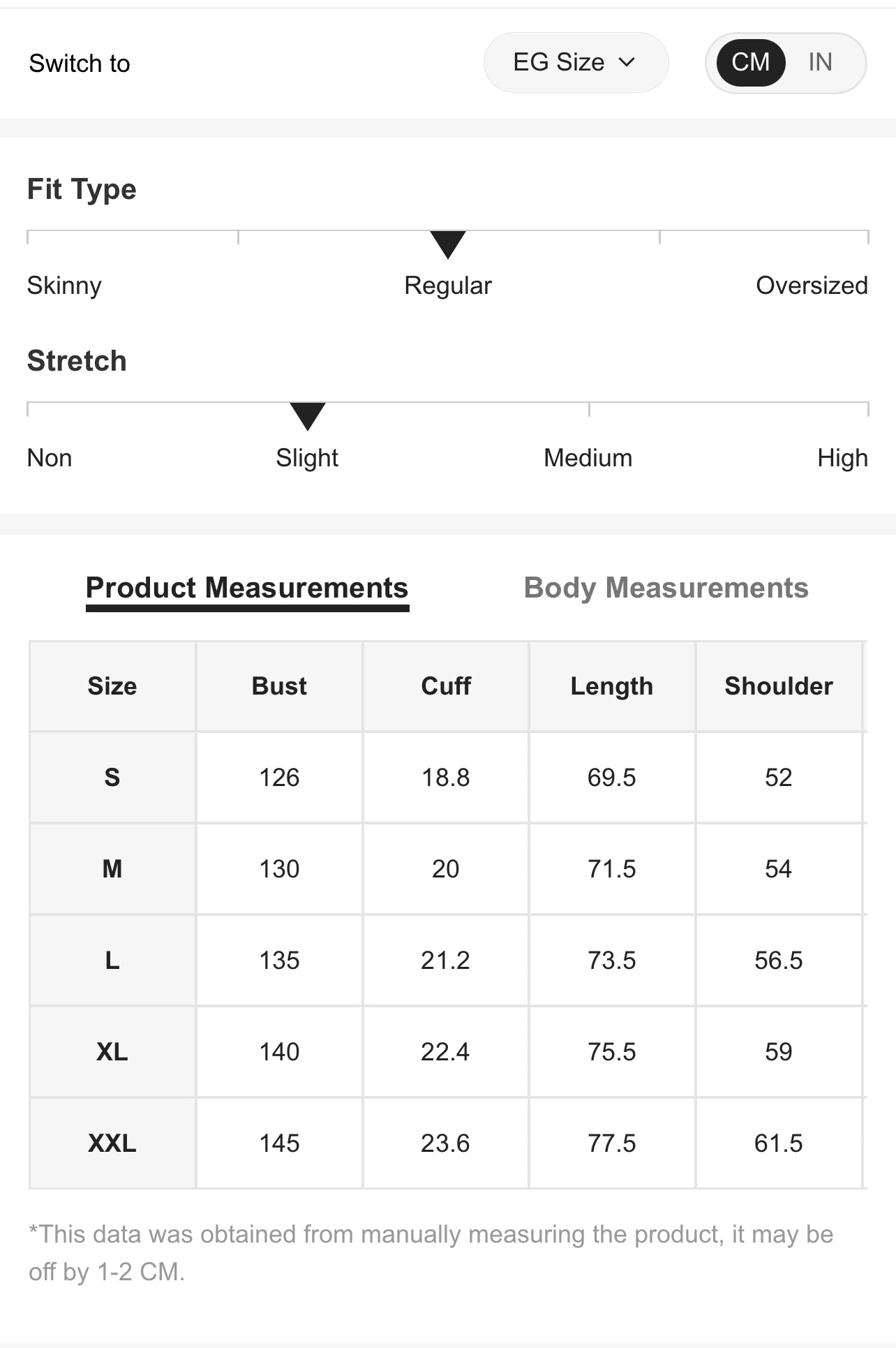
Task: Open the Body Measurements tab
Action: [666, 588]
